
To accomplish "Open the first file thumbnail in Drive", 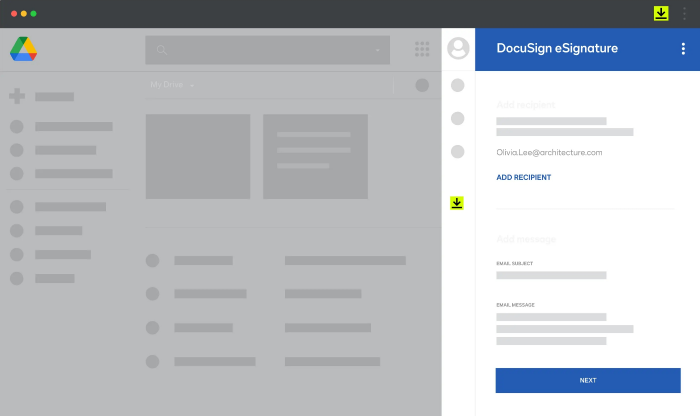I will pos(198,155).
